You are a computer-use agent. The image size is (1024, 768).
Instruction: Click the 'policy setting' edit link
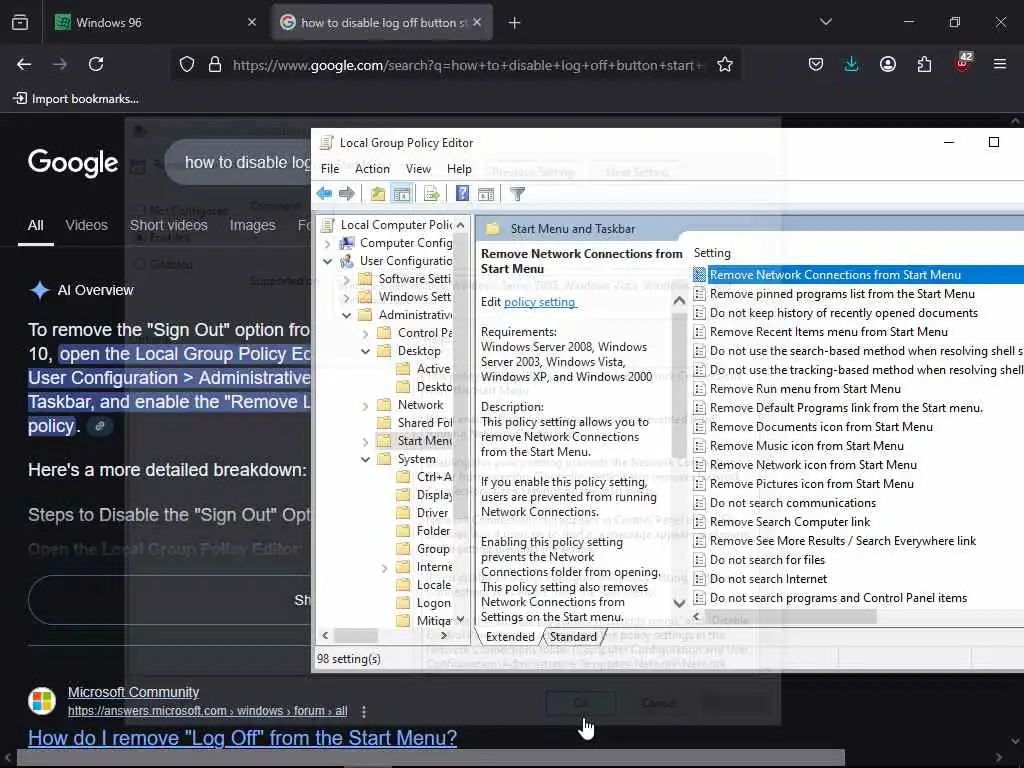539,302
